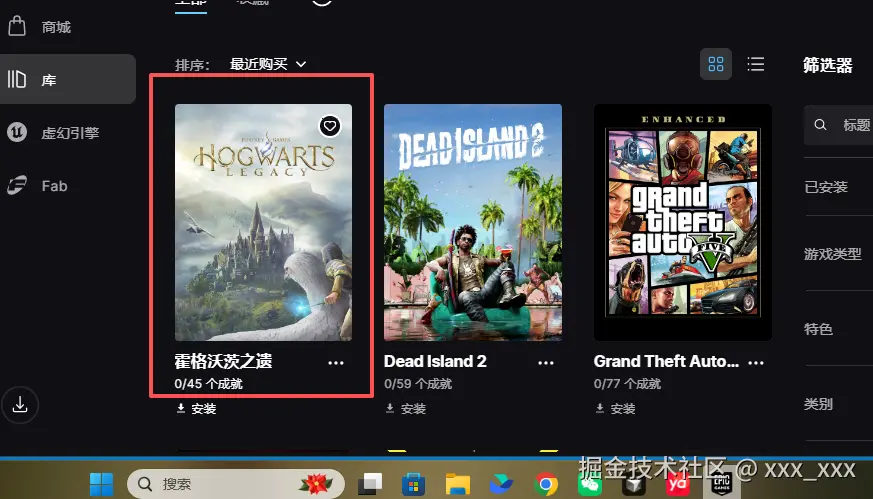Toggle favorite heart on Hogwarts Legacy
The image size is (873, 499).
coord(330,126)
